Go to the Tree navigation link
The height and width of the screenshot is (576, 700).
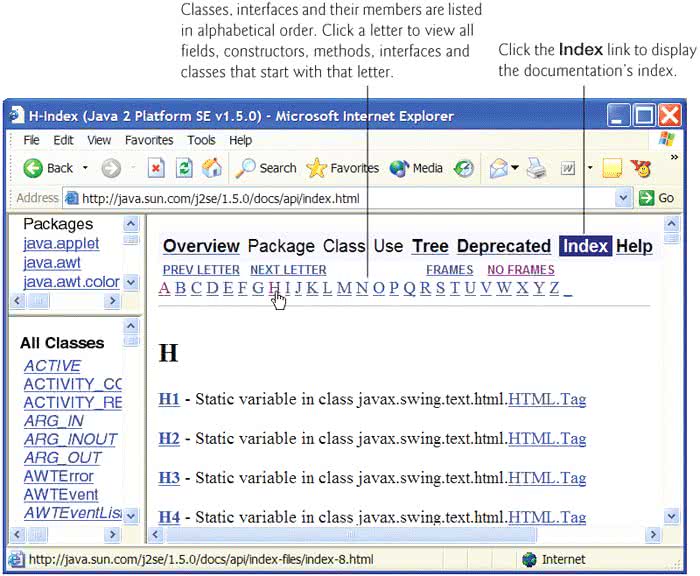pos(430,246)
